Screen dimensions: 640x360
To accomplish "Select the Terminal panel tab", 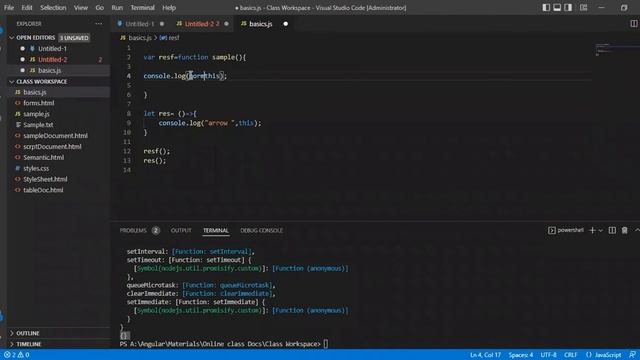I will 216,231.
